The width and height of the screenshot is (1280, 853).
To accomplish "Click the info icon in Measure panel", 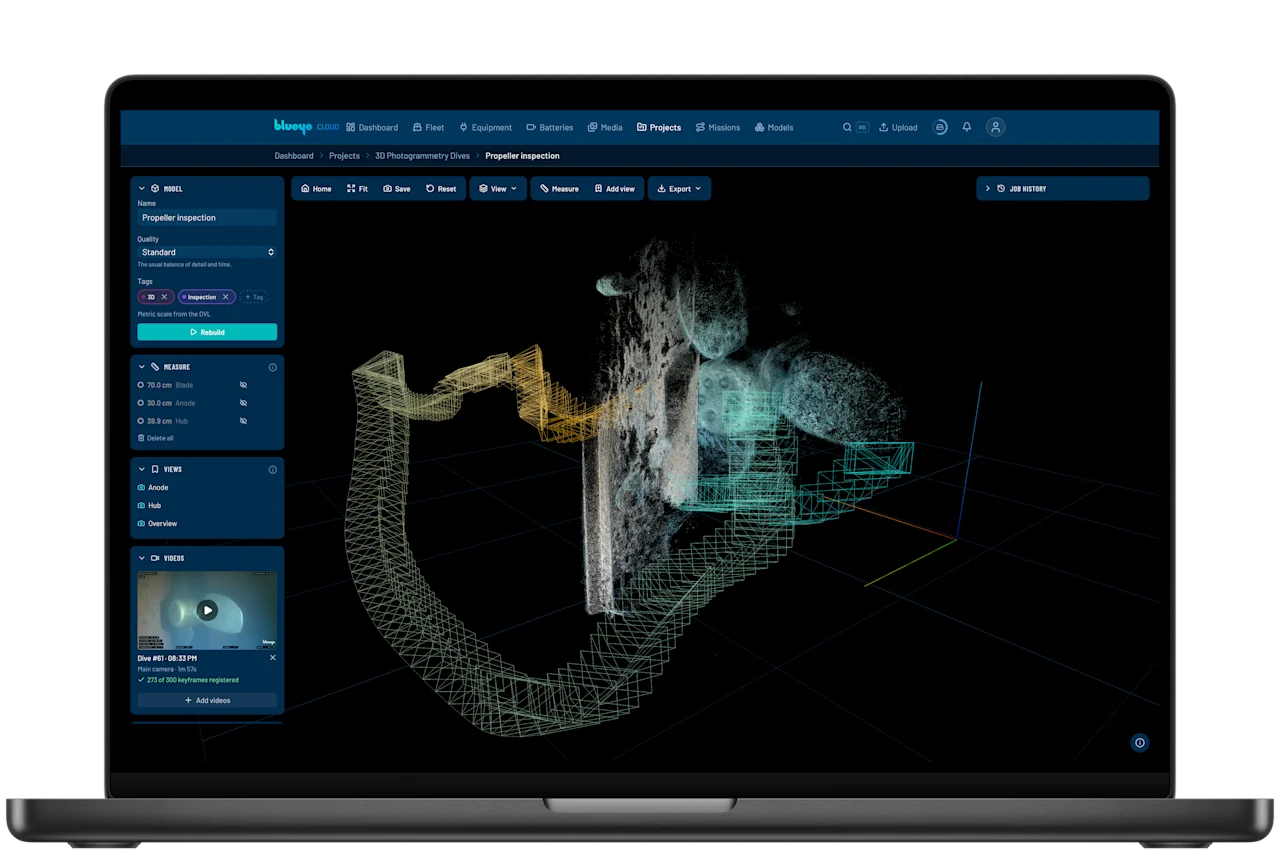I will point(273,367).
